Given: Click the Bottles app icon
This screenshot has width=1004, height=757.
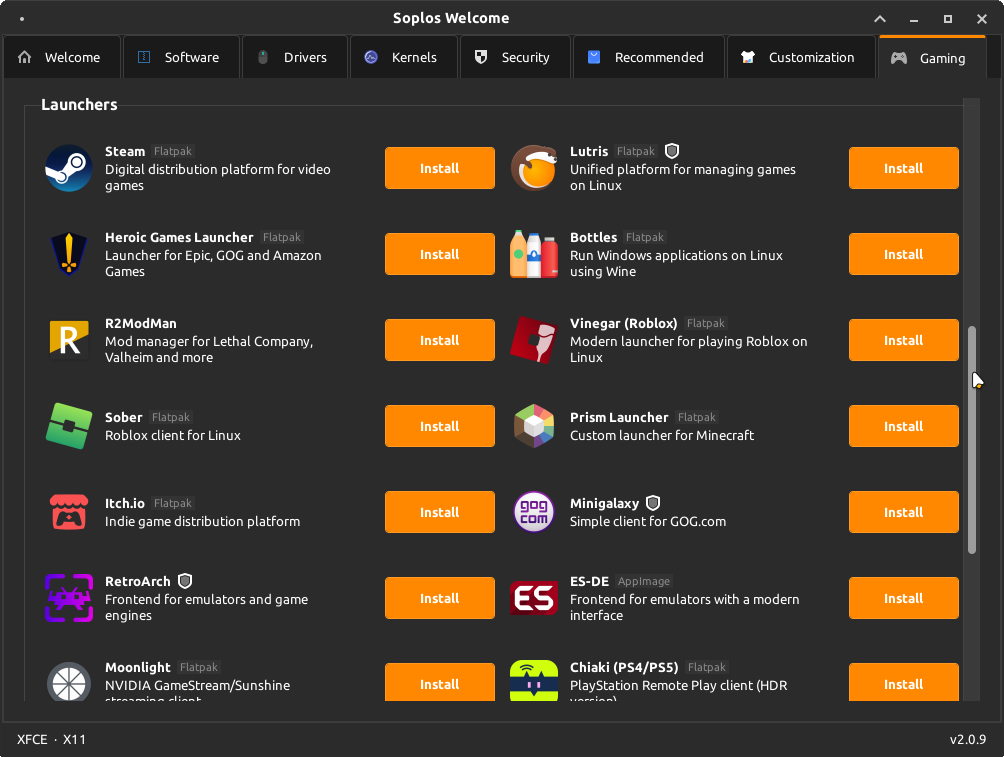Looking at the screenshot, I should (x=533, y=254).
